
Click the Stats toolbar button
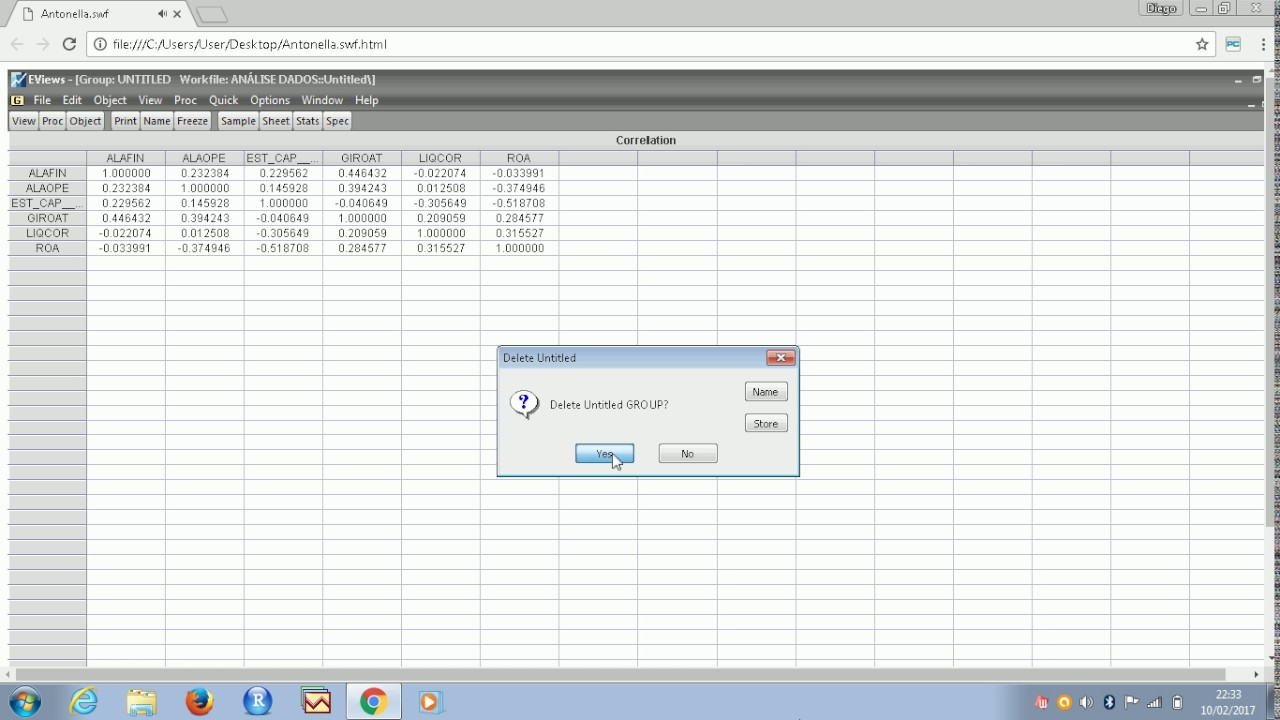(307, 121)
